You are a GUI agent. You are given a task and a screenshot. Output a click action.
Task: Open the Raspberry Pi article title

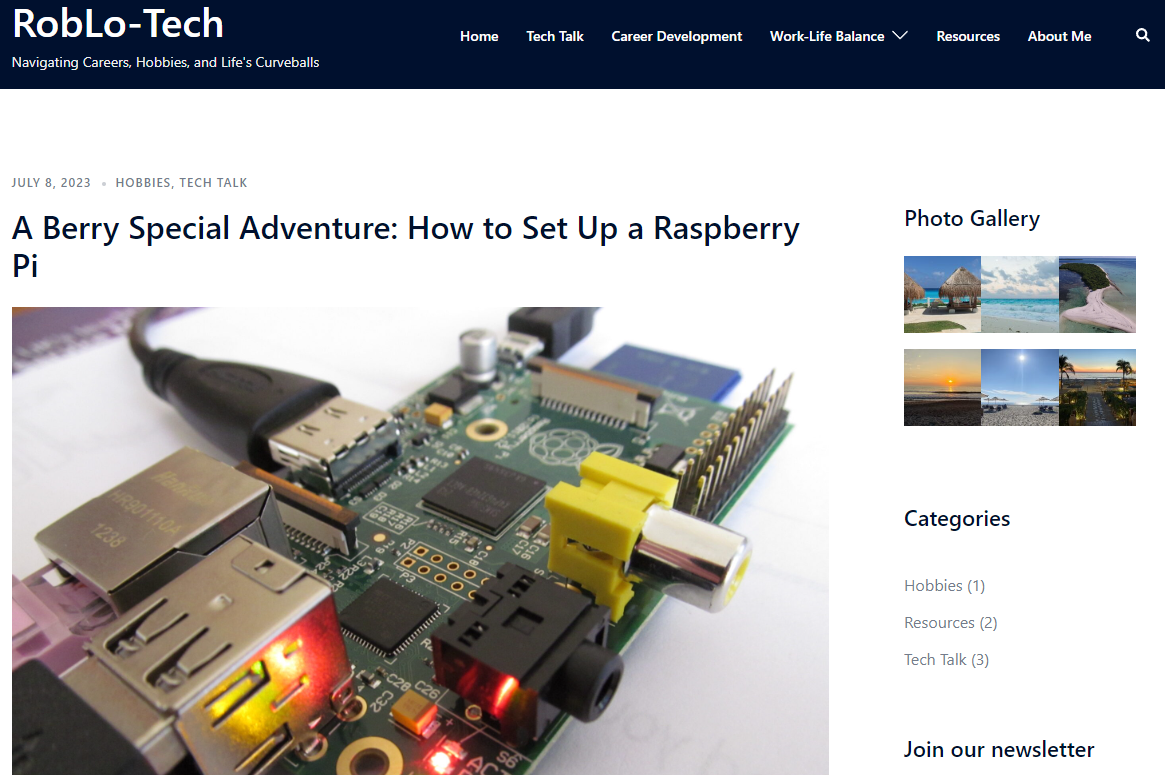(406, 247)
